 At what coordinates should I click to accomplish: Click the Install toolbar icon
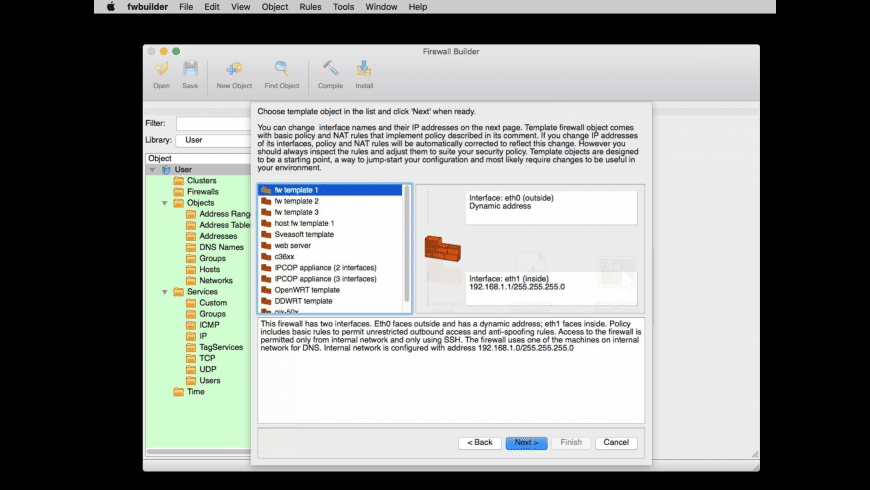click(364, 69)
